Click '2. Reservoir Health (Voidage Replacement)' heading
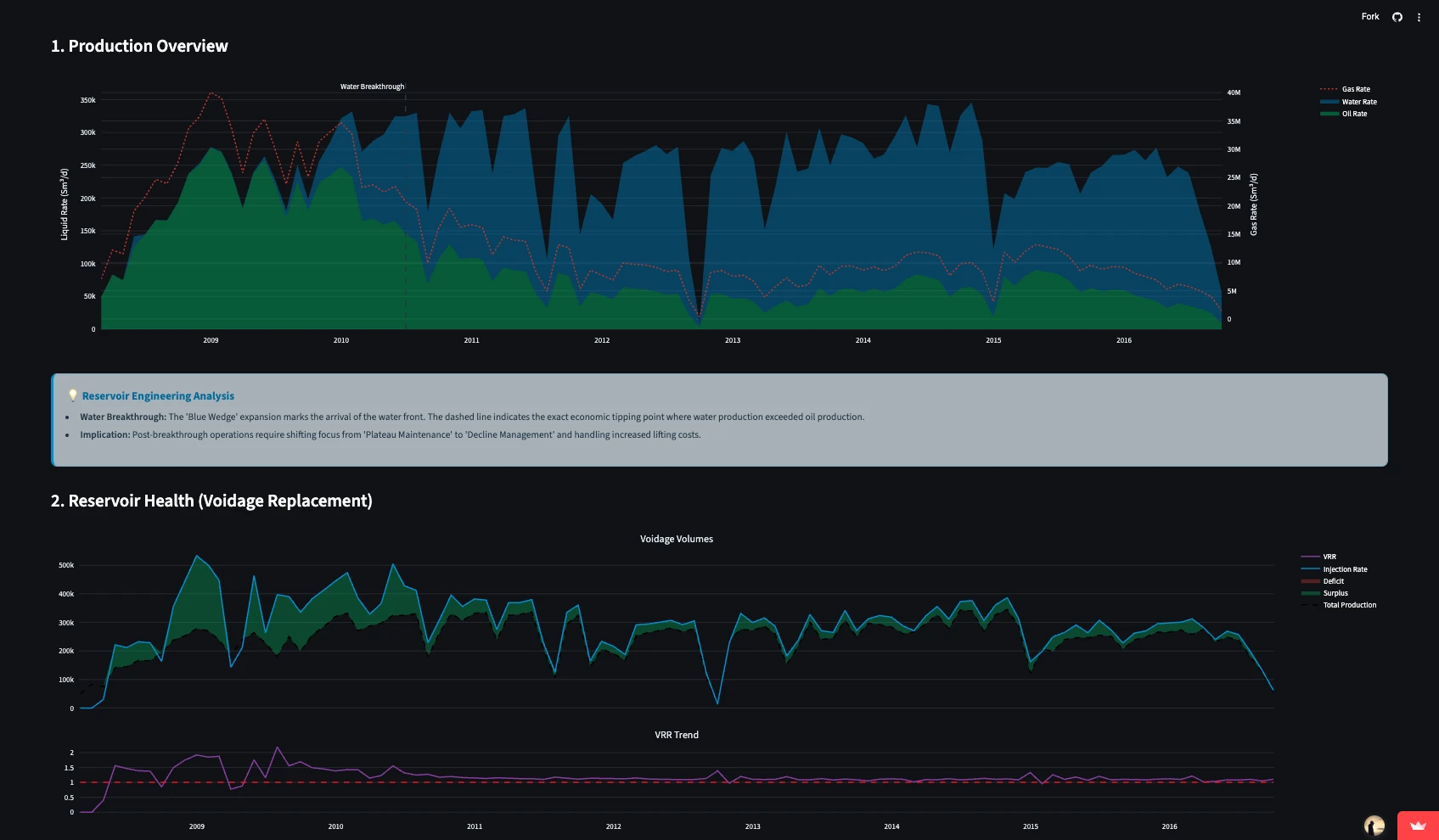Image resolution: width=1439 pixels, height=840 pixels. pyautogui.click(x=211, y=501)
